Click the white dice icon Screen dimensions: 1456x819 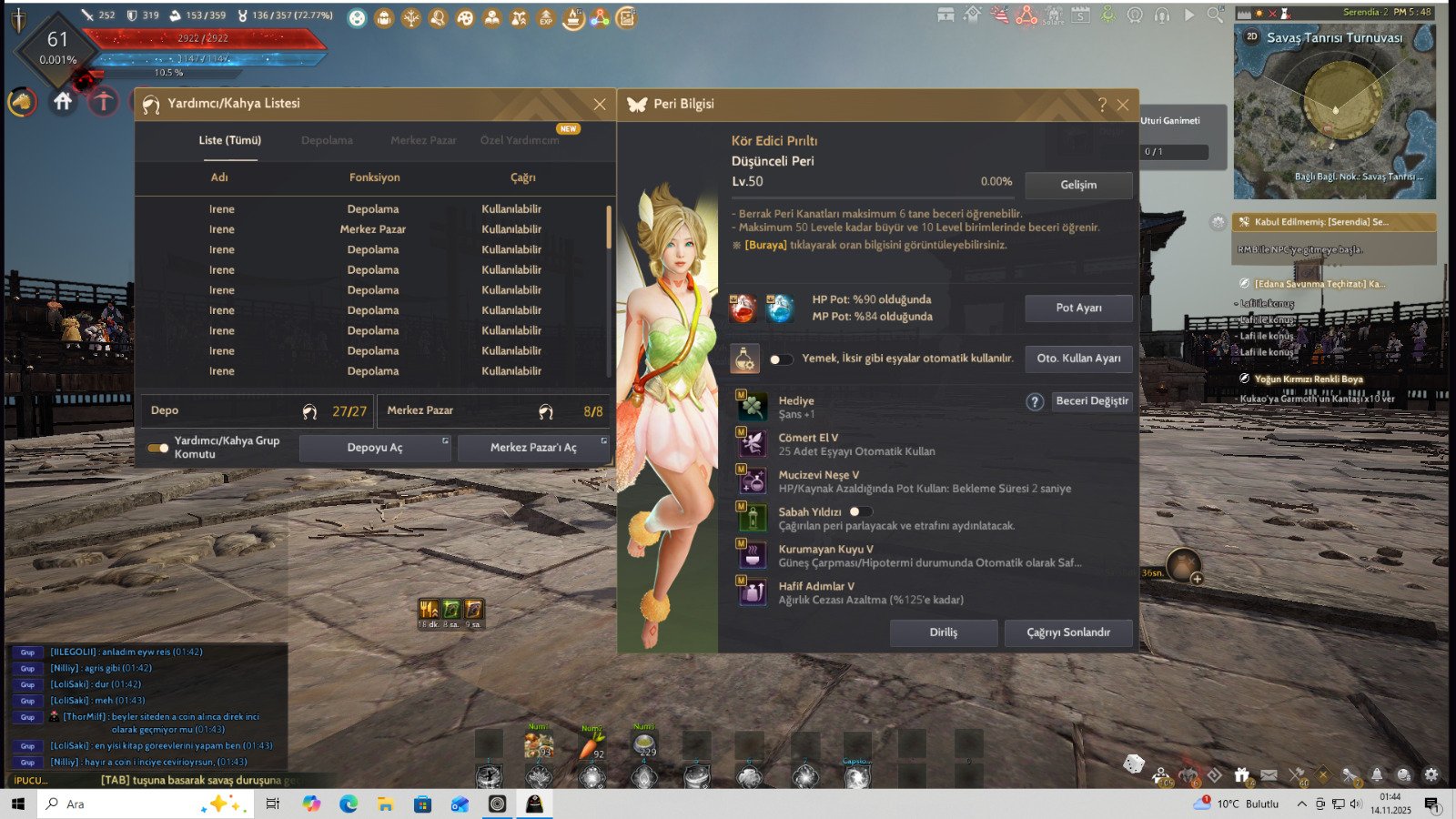point(1133,764)
